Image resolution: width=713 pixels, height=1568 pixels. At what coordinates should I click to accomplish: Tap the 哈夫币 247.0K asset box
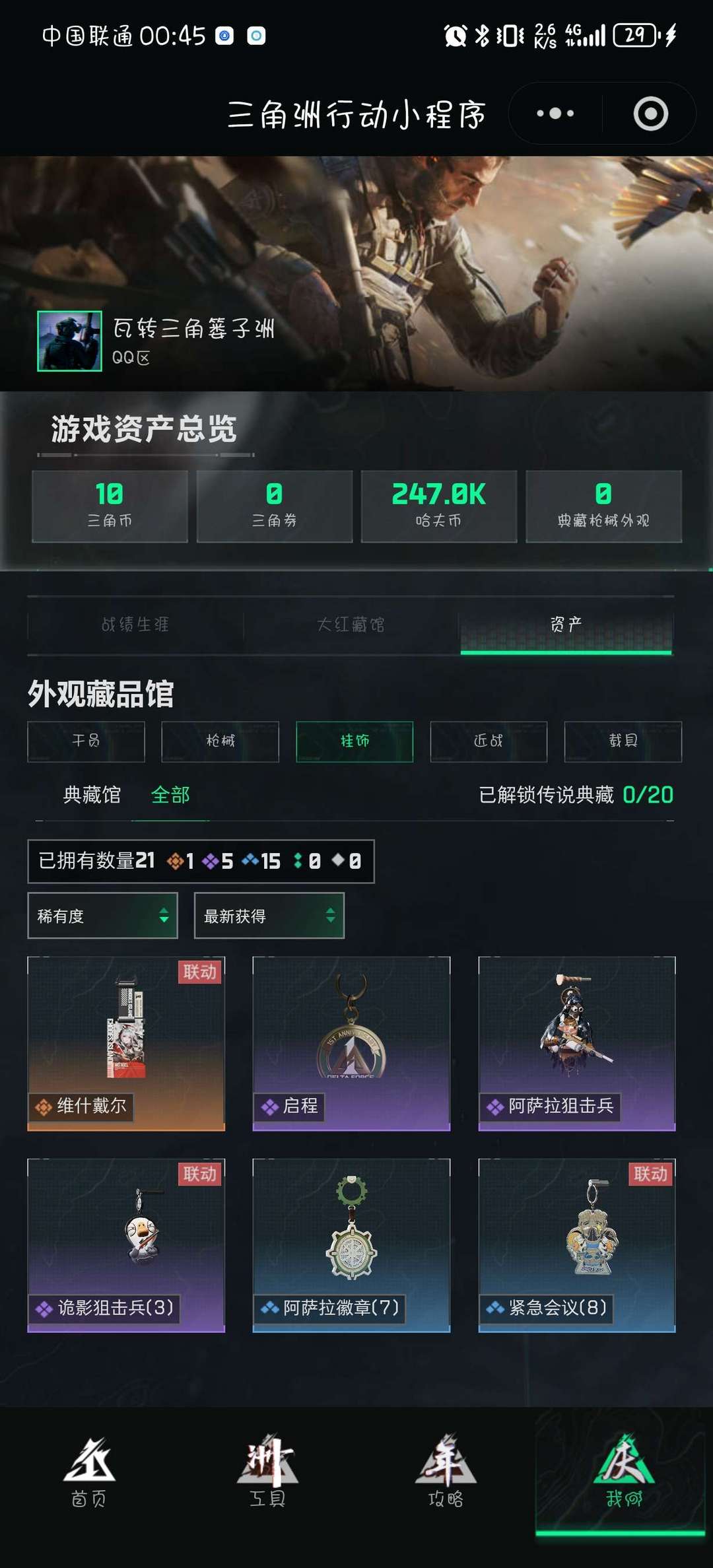click(439, 506)
